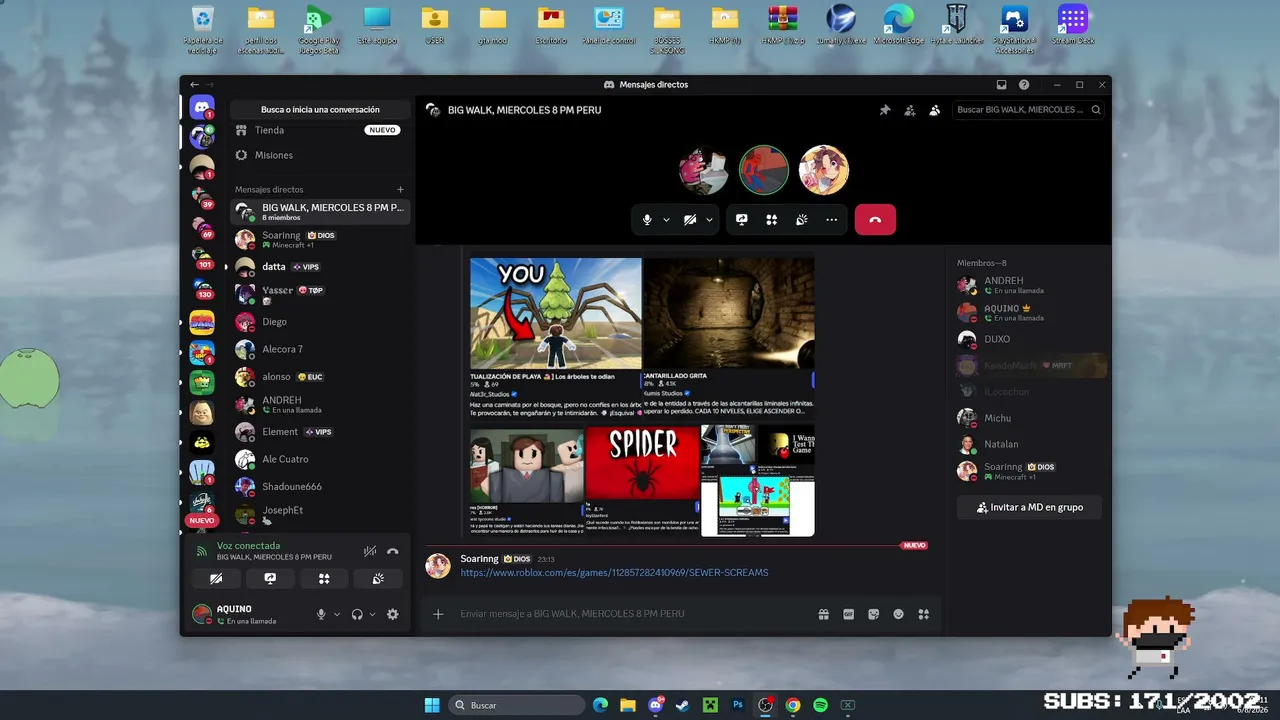Viewport: 1280px width, 720px height.
Task: Share screen from the voice panel
Action: coord(270,578)
